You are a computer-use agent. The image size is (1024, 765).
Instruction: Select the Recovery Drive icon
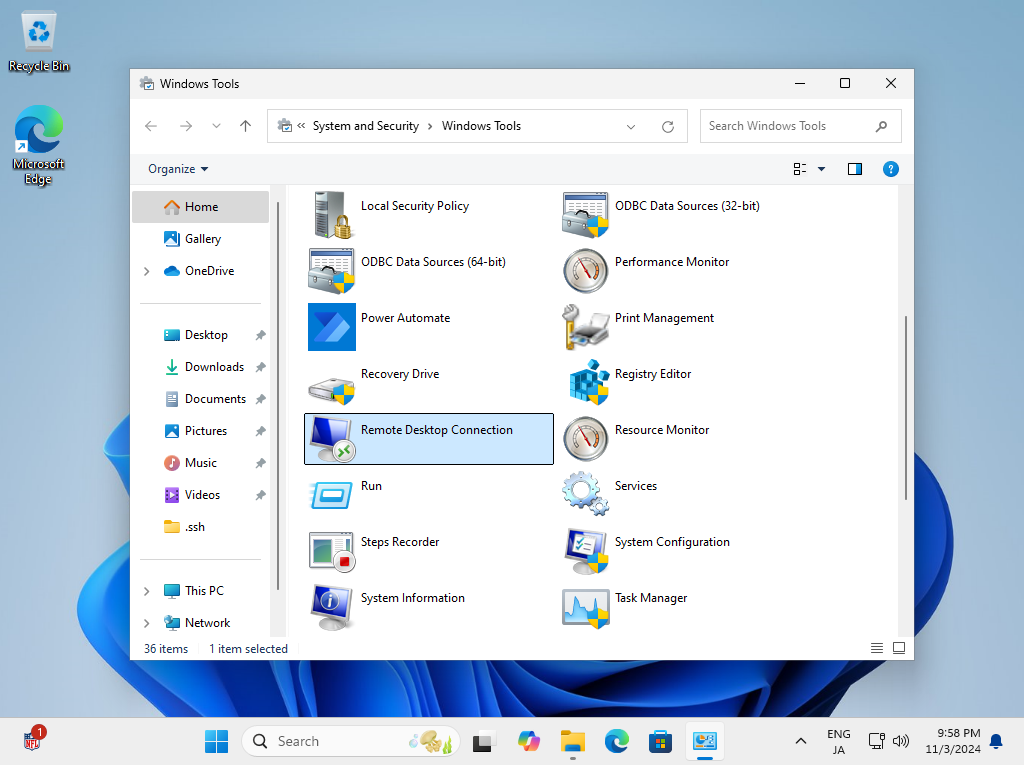pyautogui.click(x=332, y=389)
